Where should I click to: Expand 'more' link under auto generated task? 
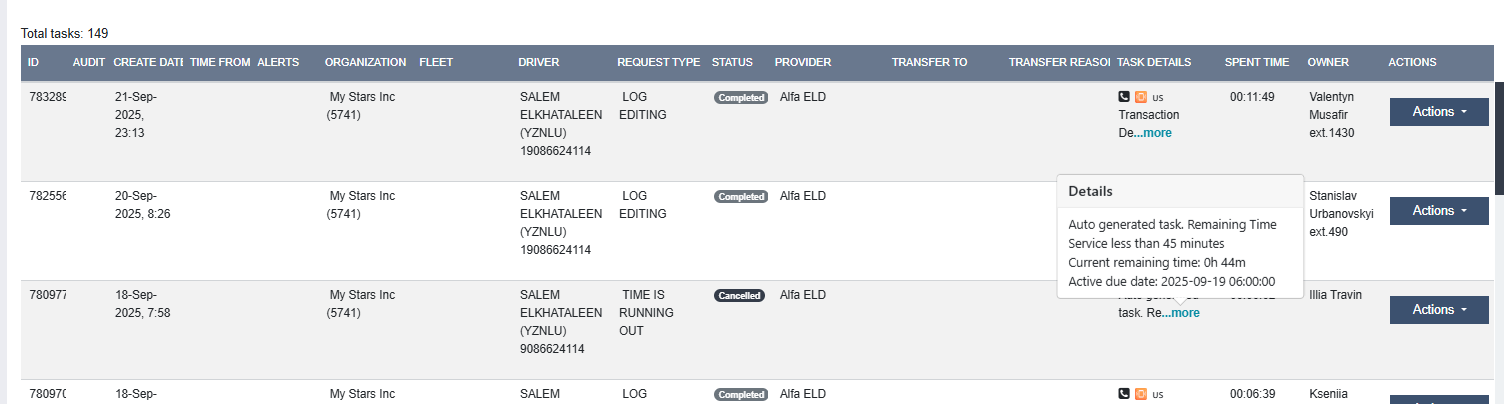pyautogui.click(x=1185, y=313)
